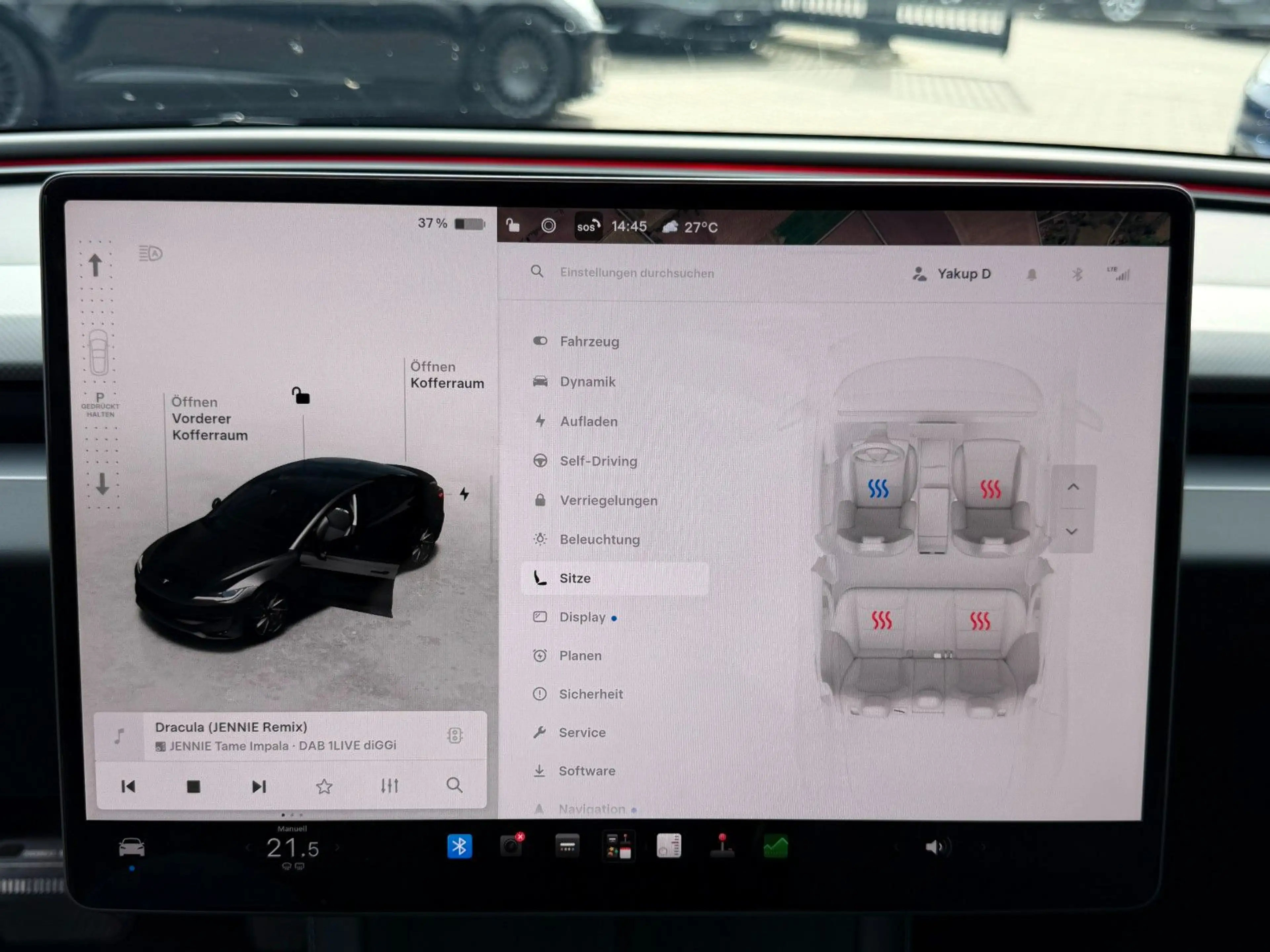Open car controls icon in bottom bar
This screenshot has width=1270, height=952.
pos(132,848)
